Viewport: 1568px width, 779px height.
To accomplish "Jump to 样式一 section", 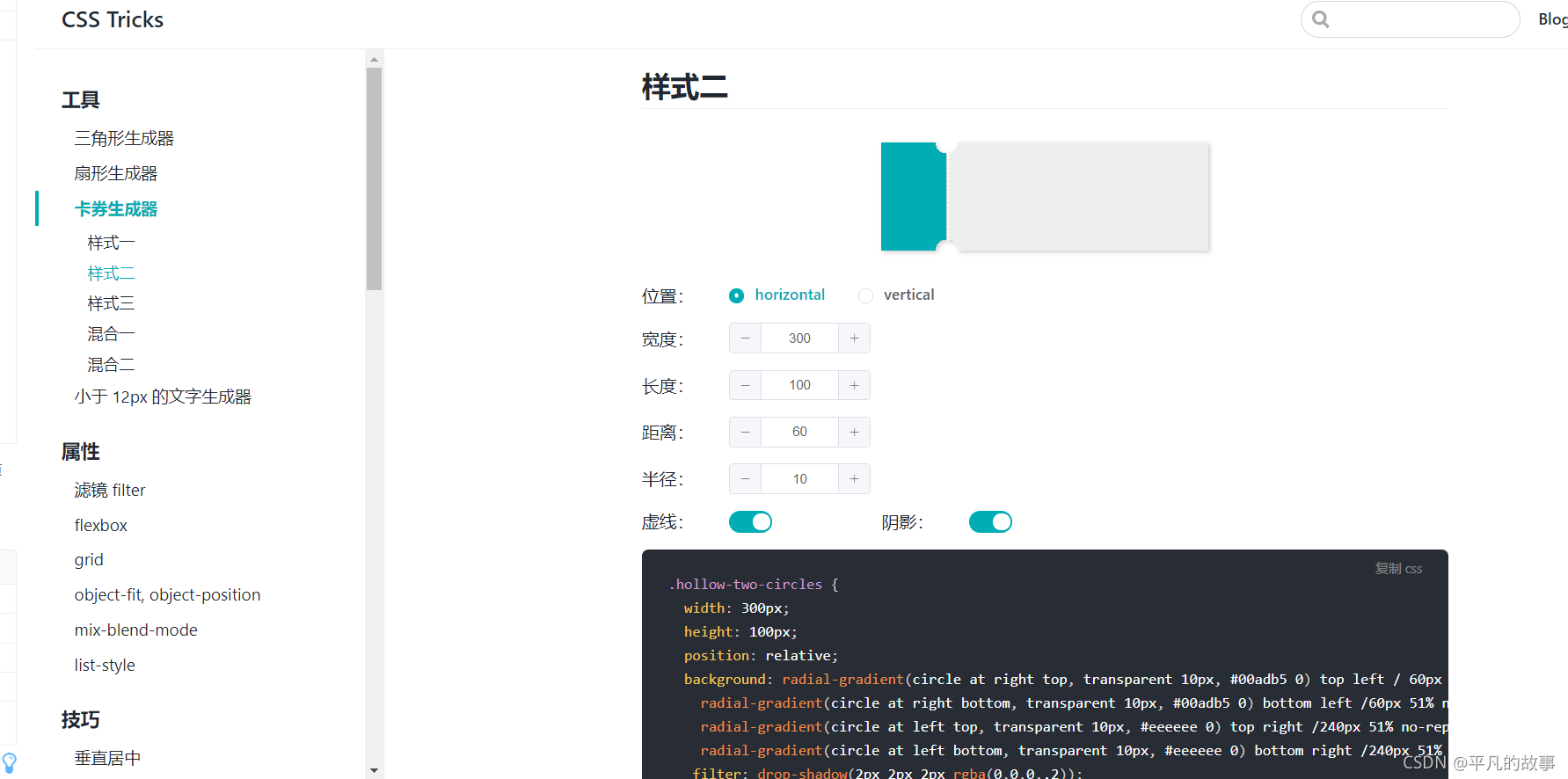I will click(x=111, y=243).
